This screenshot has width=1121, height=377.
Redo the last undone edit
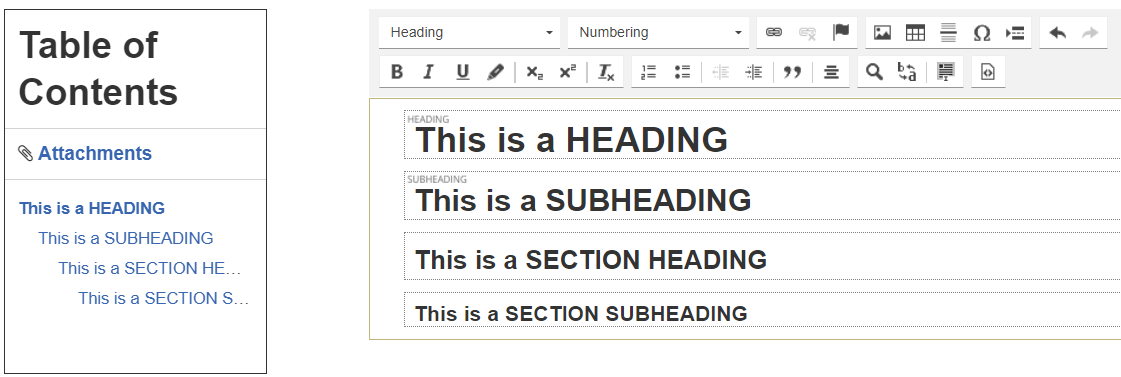[x=1090, y=32]
